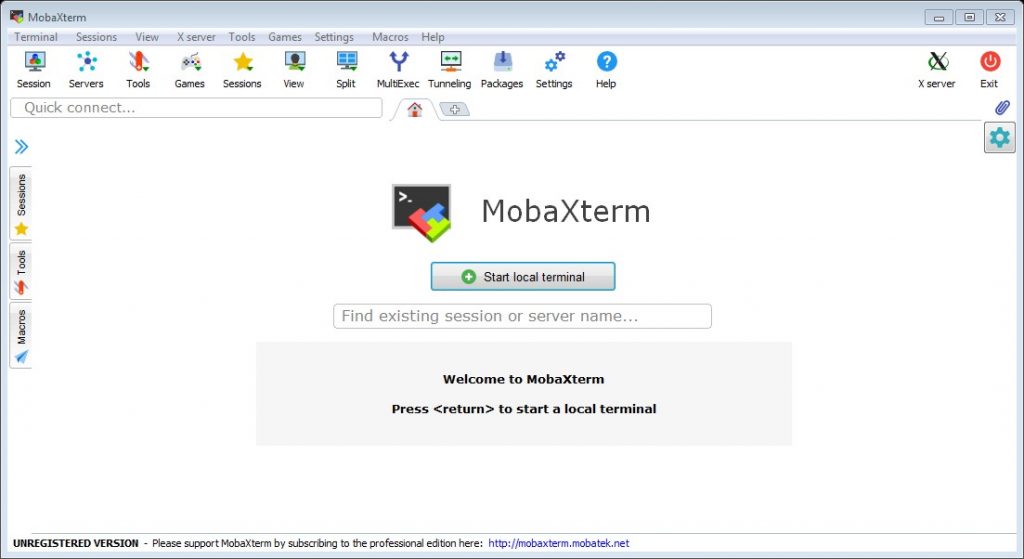
Task: Open the View menu
Action: coord(147,37)
